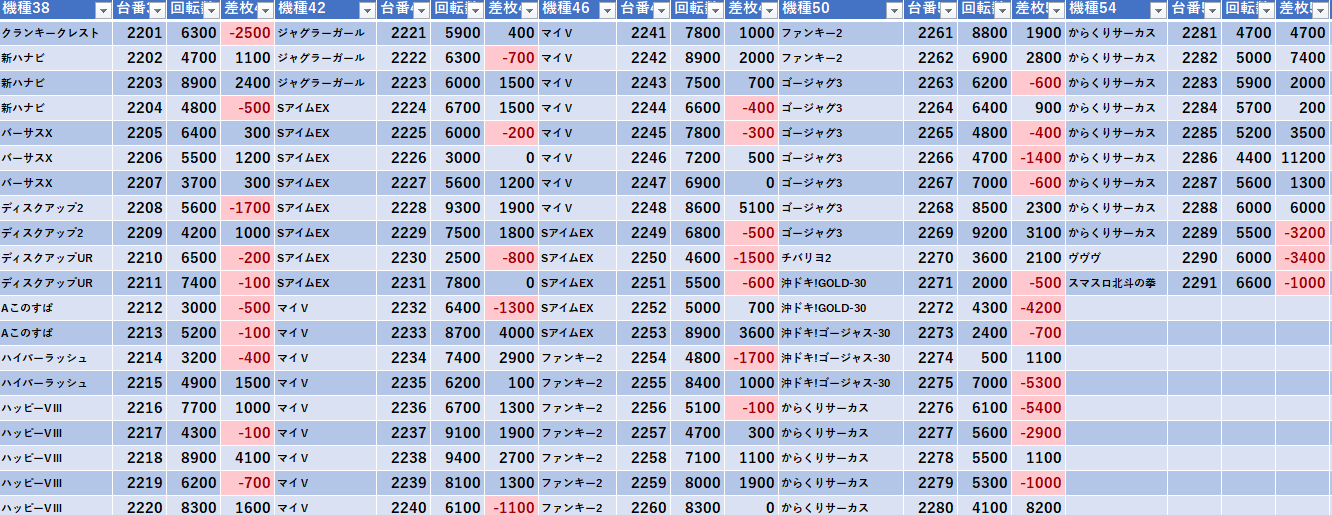
Task: Open 台番 filter arrow right of 機種46
Action: 660,10
